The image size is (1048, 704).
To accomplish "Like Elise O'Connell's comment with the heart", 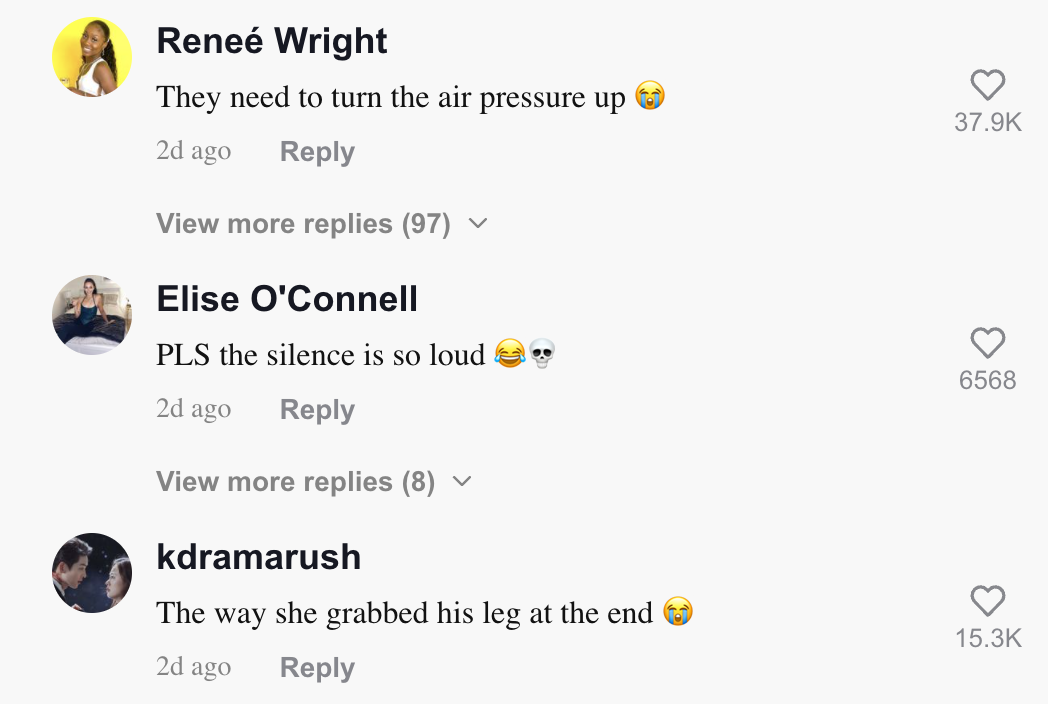I will pos(987,344).
